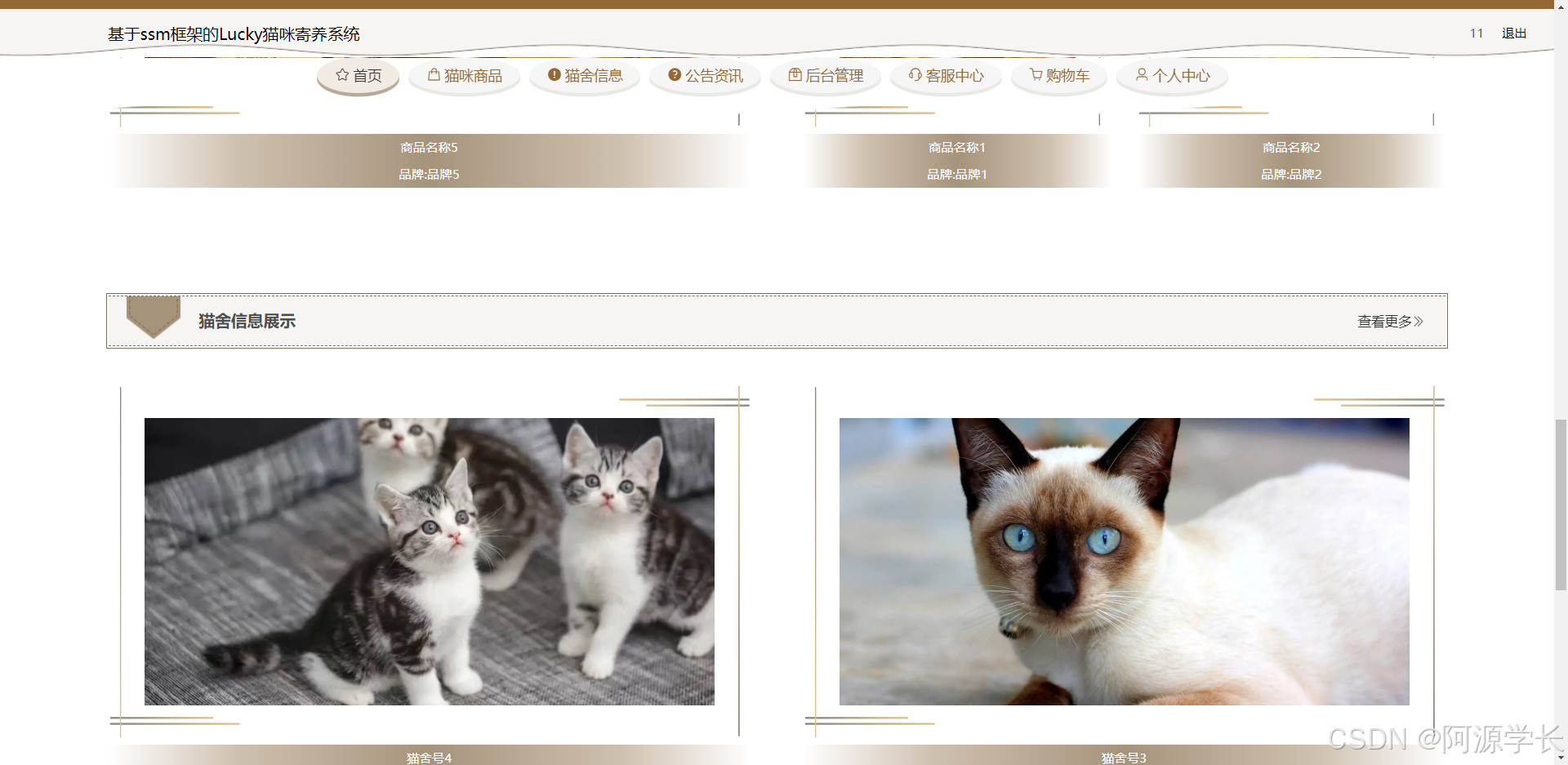Click the 猫舍号3 caption
This screenshot has height=765, width=1568.
(x=1124, y=758)
